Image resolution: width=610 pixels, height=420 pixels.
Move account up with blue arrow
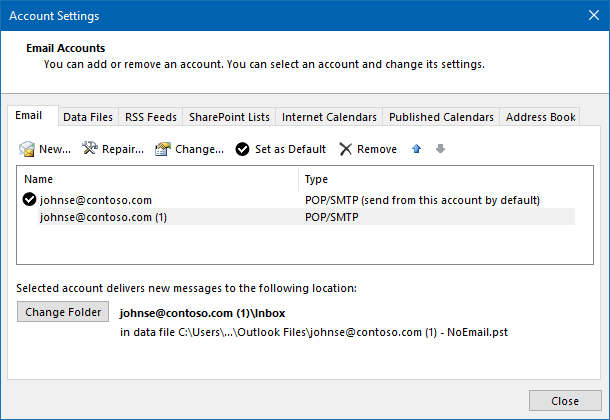417,149
